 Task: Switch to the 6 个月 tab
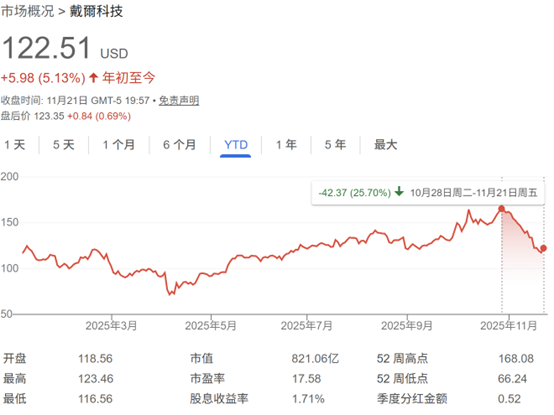pos(179,145)
